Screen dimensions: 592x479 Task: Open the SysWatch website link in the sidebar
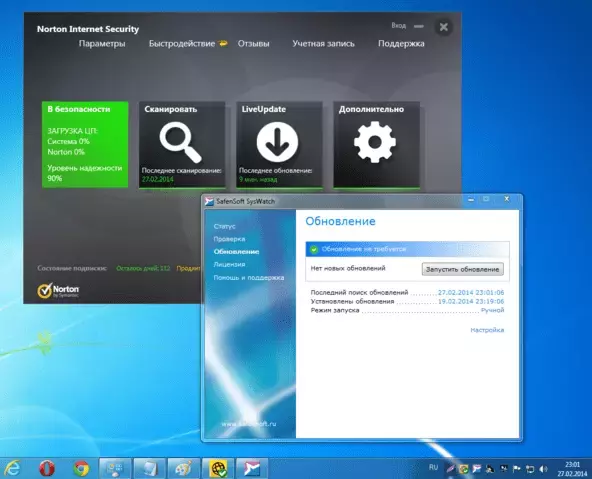(249, 424)
